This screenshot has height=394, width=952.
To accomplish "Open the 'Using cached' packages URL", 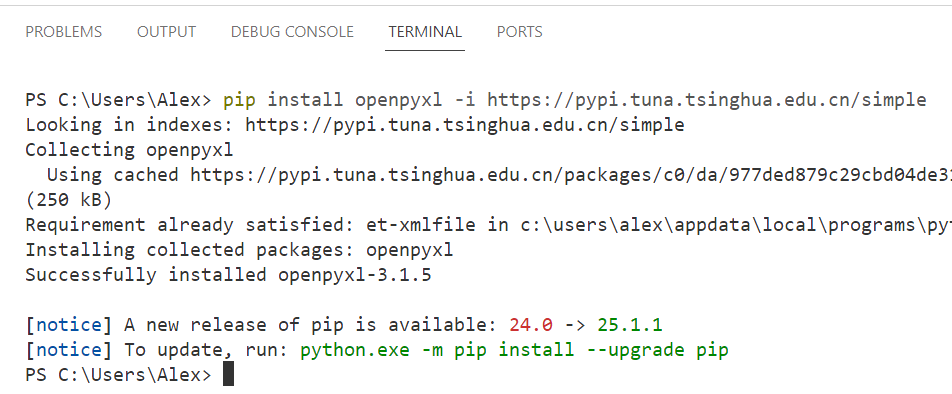I will (571, 175).
